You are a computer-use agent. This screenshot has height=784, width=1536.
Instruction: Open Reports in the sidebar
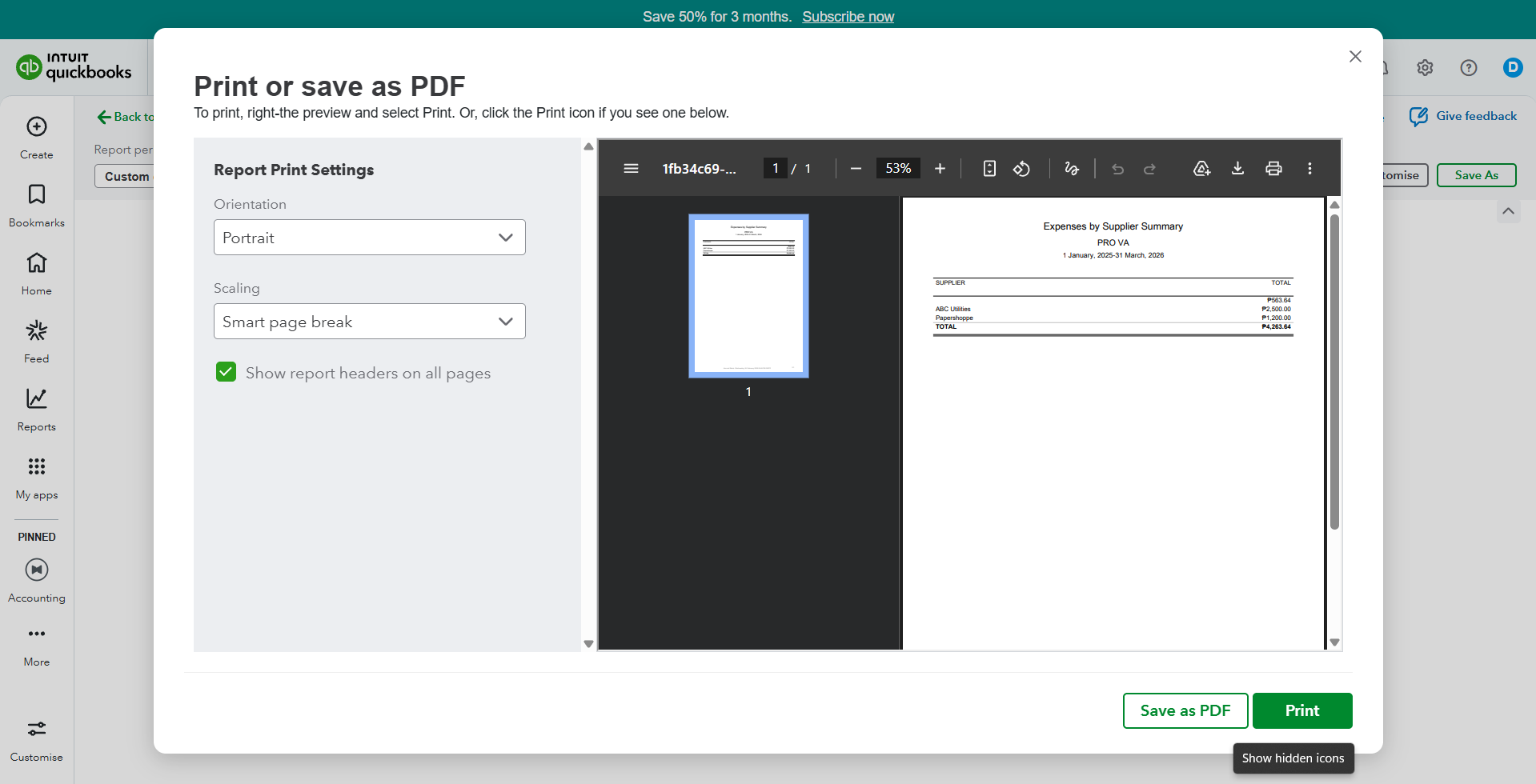[x=37, y=410]
